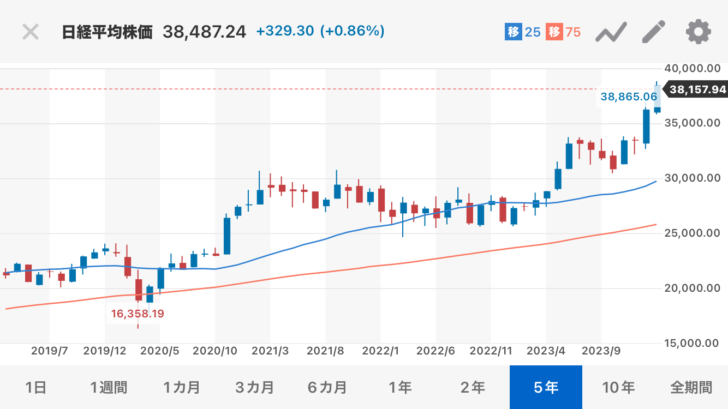Choose the 6カ月 range tab

(x=327, y=387)
